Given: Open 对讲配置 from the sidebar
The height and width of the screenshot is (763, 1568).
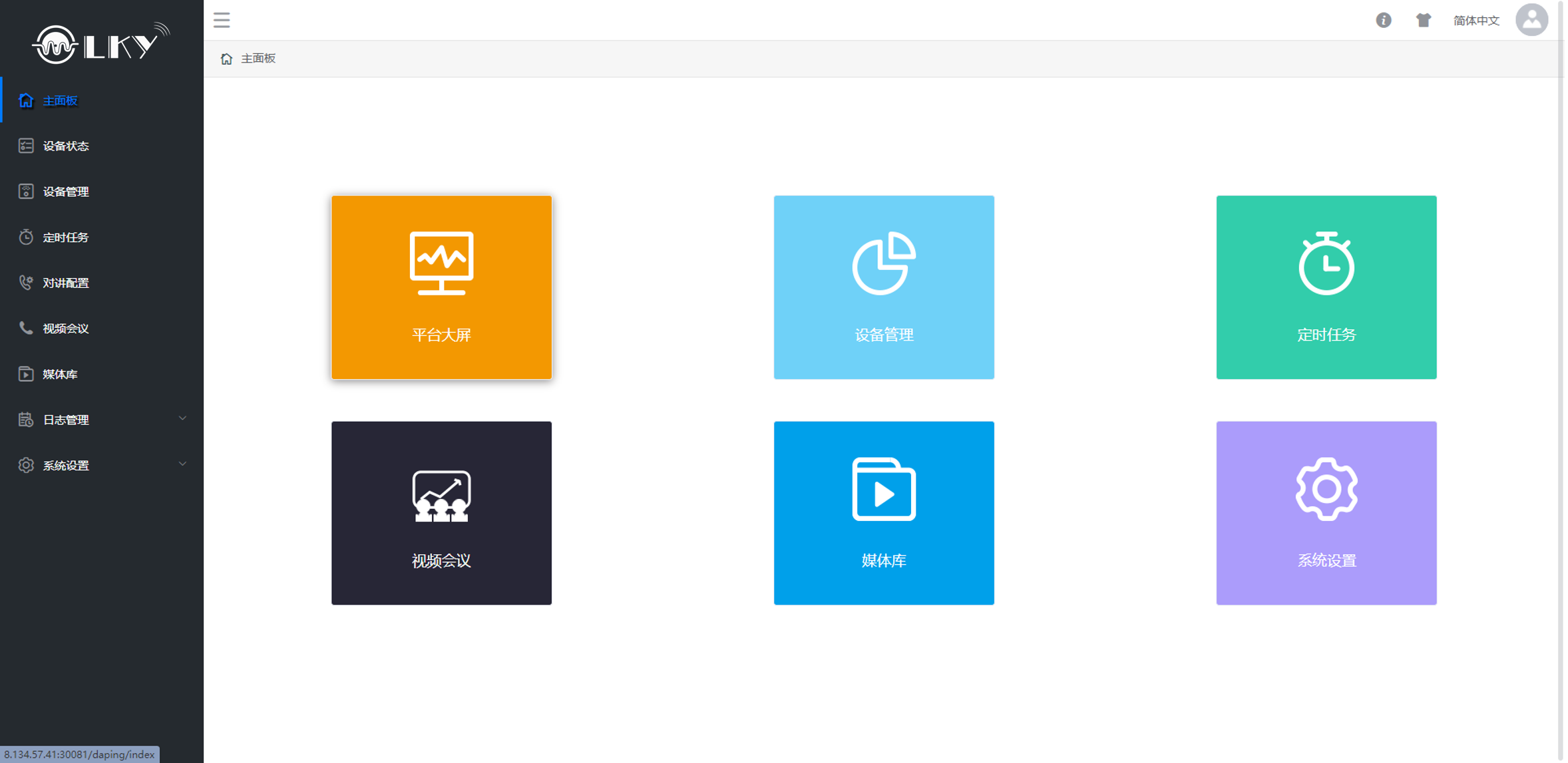Looking at the screenshot, I should (66, 283).
